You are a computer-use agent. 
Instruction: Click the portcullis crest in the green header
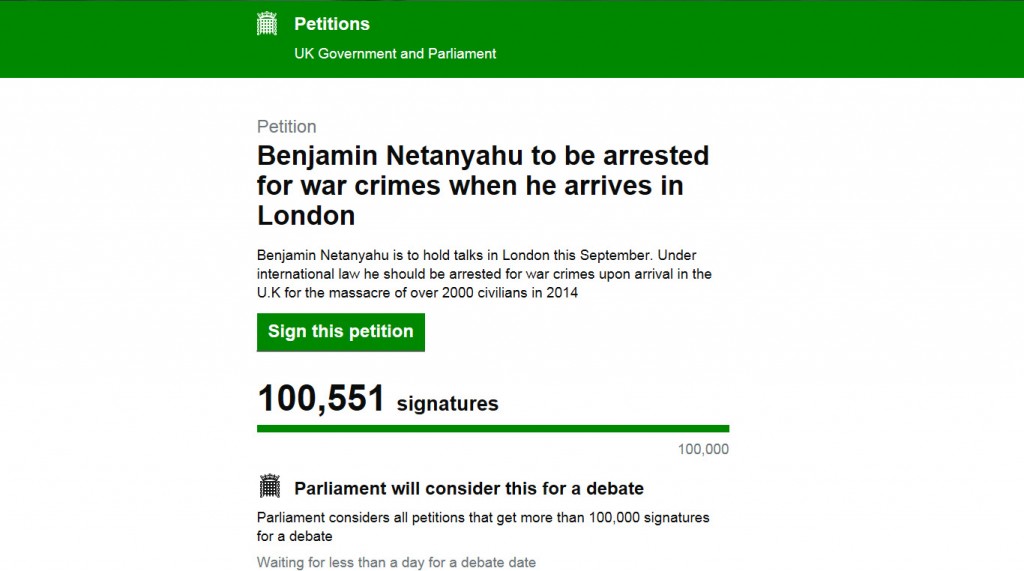click(x=267, y=24)
